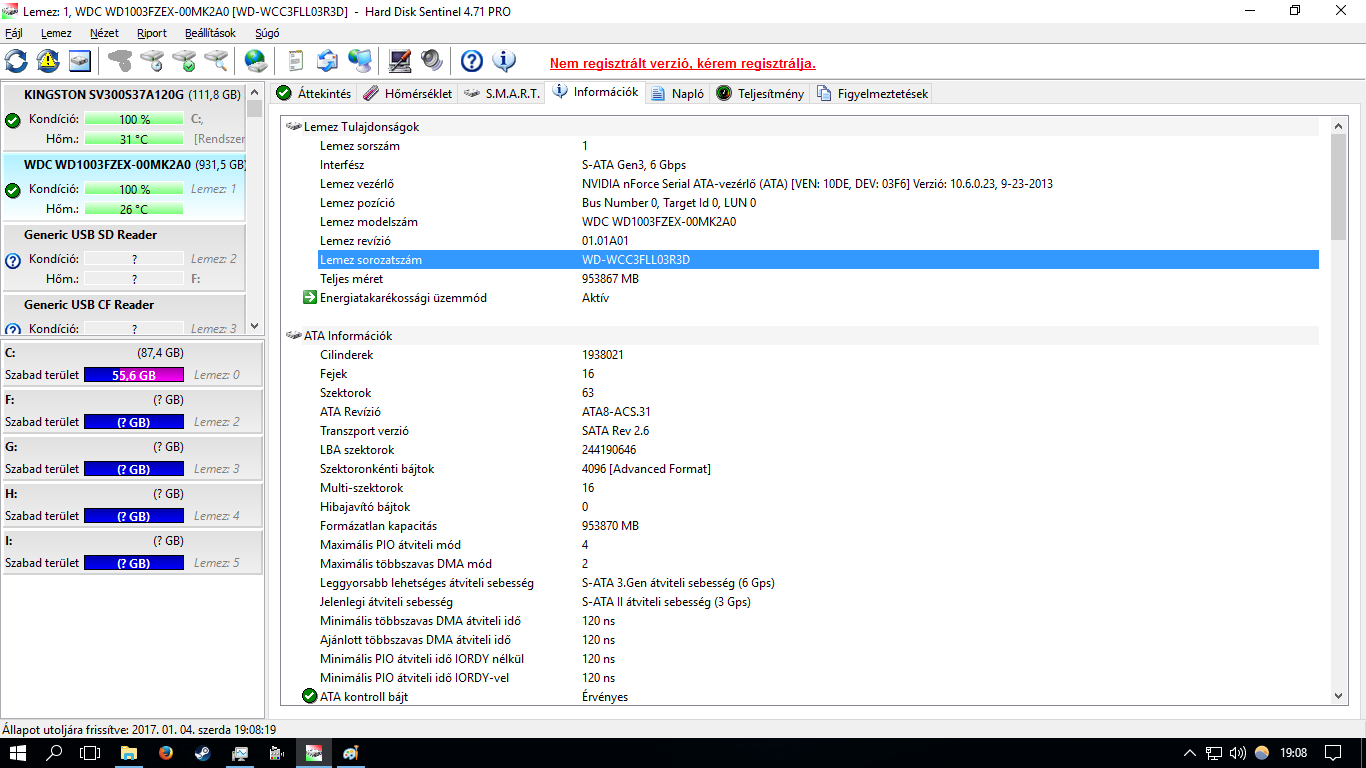Open the Lemez menu
The image size is (1366, 768).
[56, 33]
